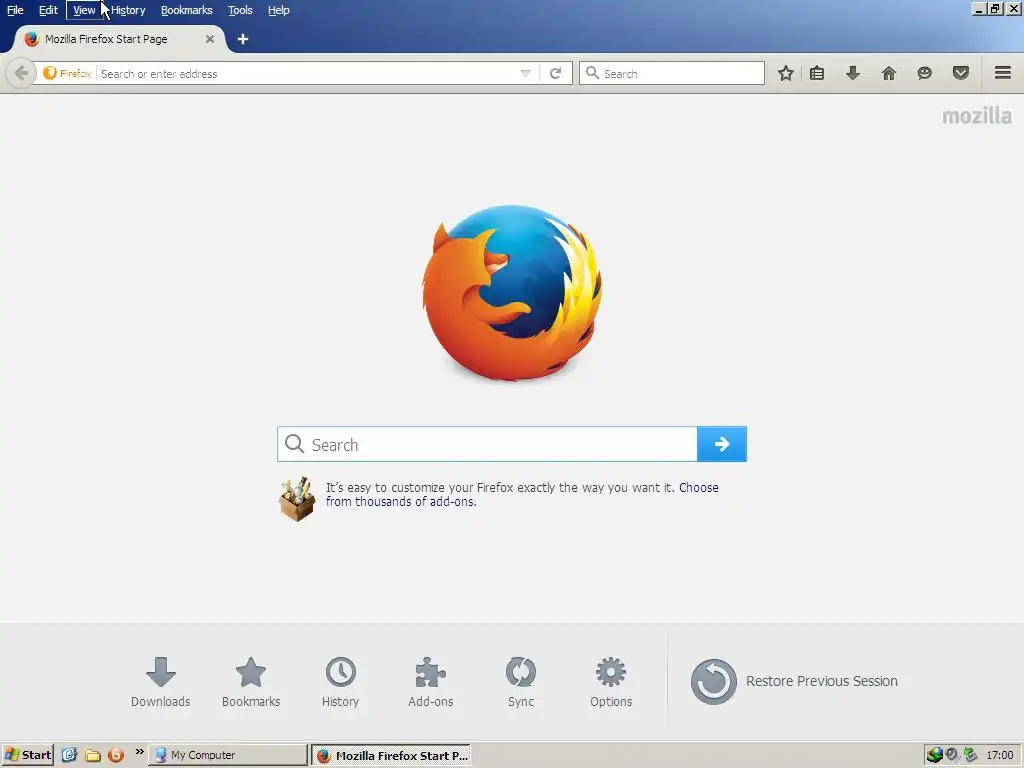Open the hamburger menu button
This screenshot has width=1024, height=768.
click(x=1003, y=72)
